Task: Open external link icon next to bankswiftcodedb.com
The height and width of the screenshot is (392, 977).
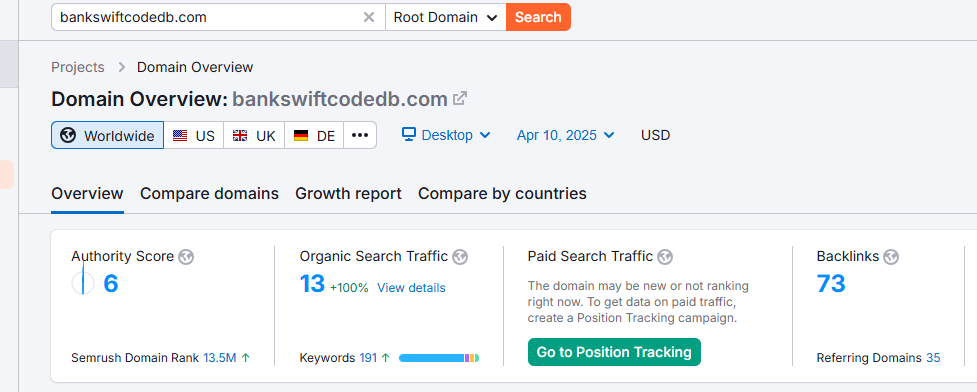Action: point(460,98)
